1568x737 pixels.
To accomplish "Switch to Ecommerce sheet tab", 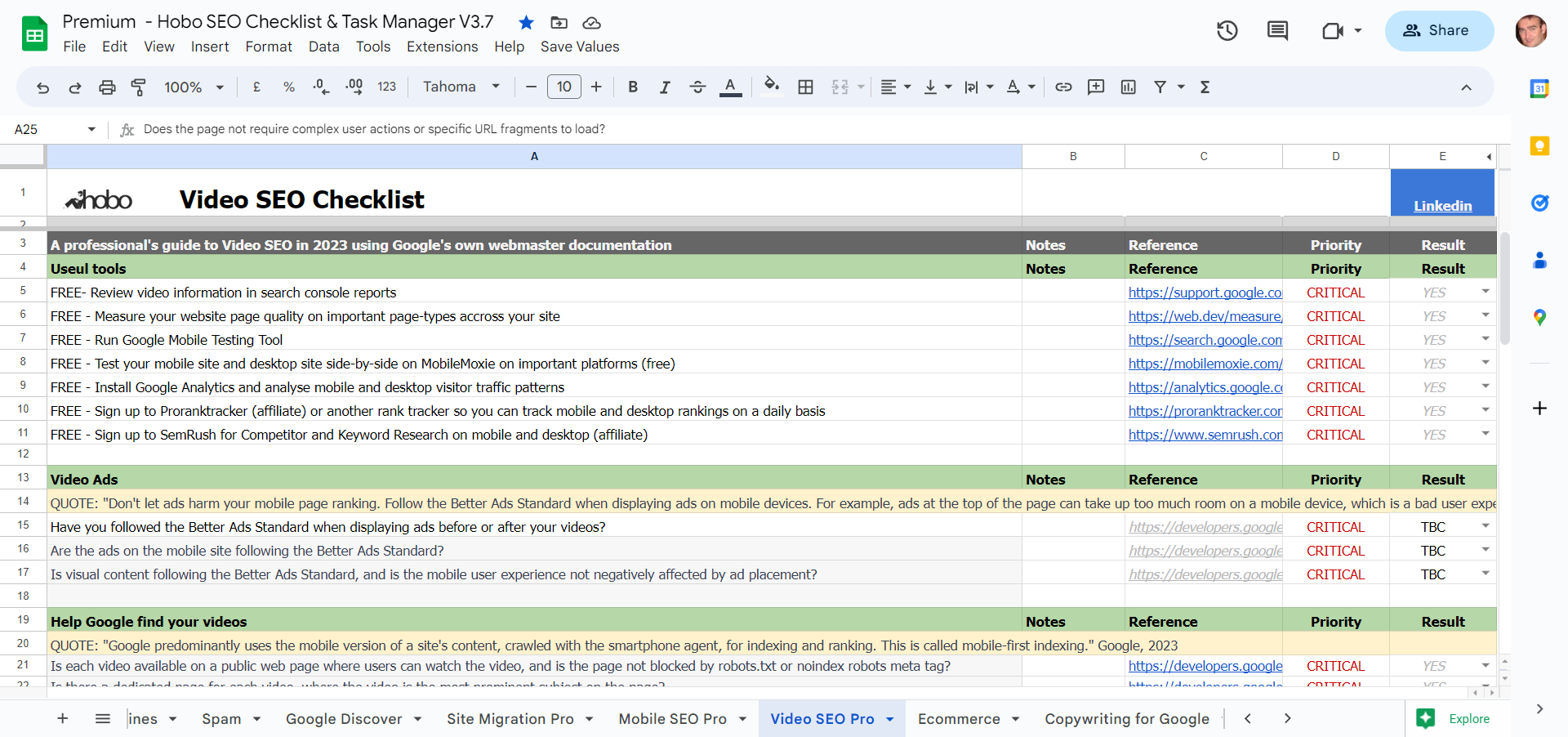I will click(x=959, y=719).
